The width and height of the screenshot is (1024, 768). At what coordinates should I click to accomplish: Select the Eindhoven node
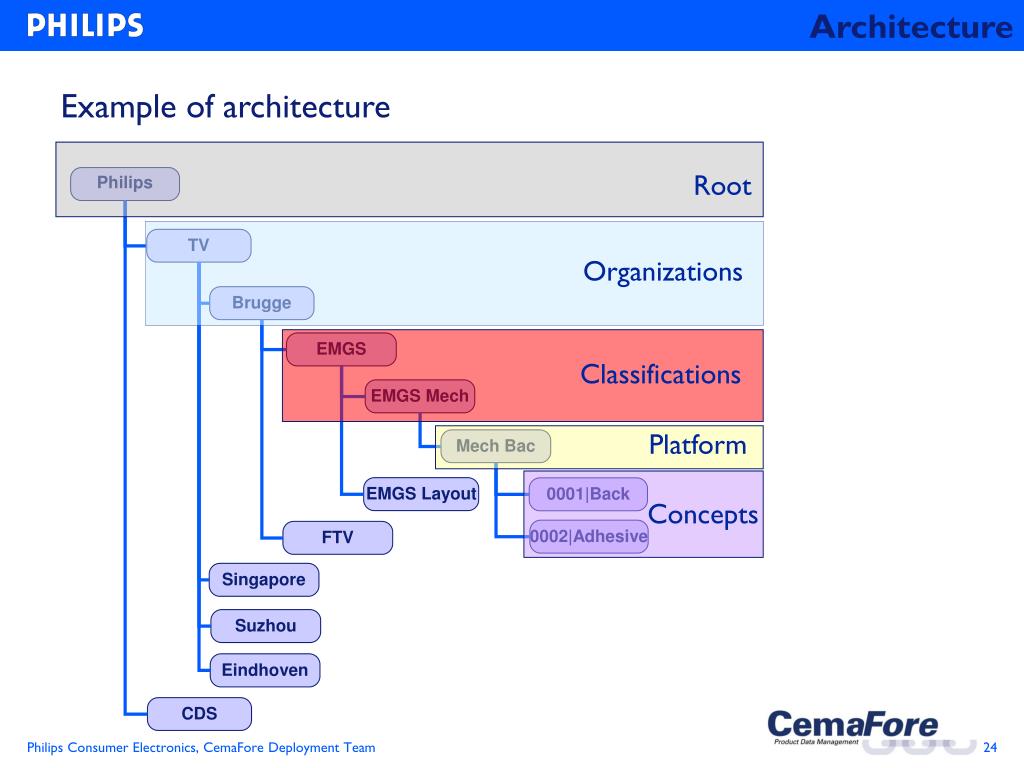tap(264, 671)
